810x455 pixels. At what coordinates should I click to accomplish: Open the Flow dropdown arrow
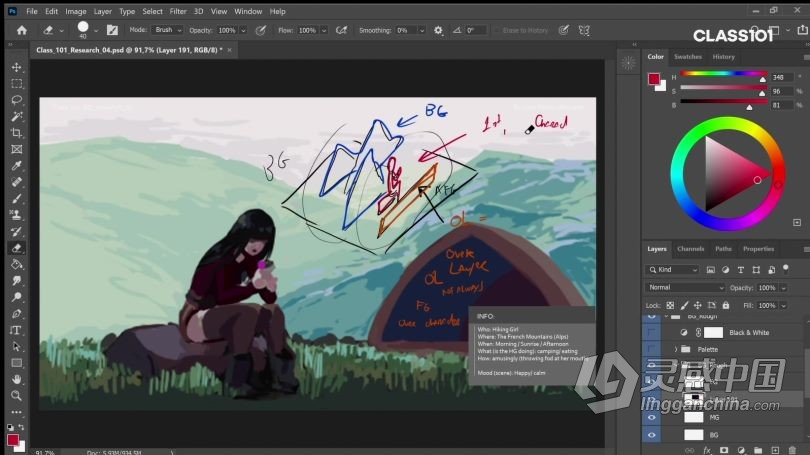pyautogui.click(x=324, y=30)
